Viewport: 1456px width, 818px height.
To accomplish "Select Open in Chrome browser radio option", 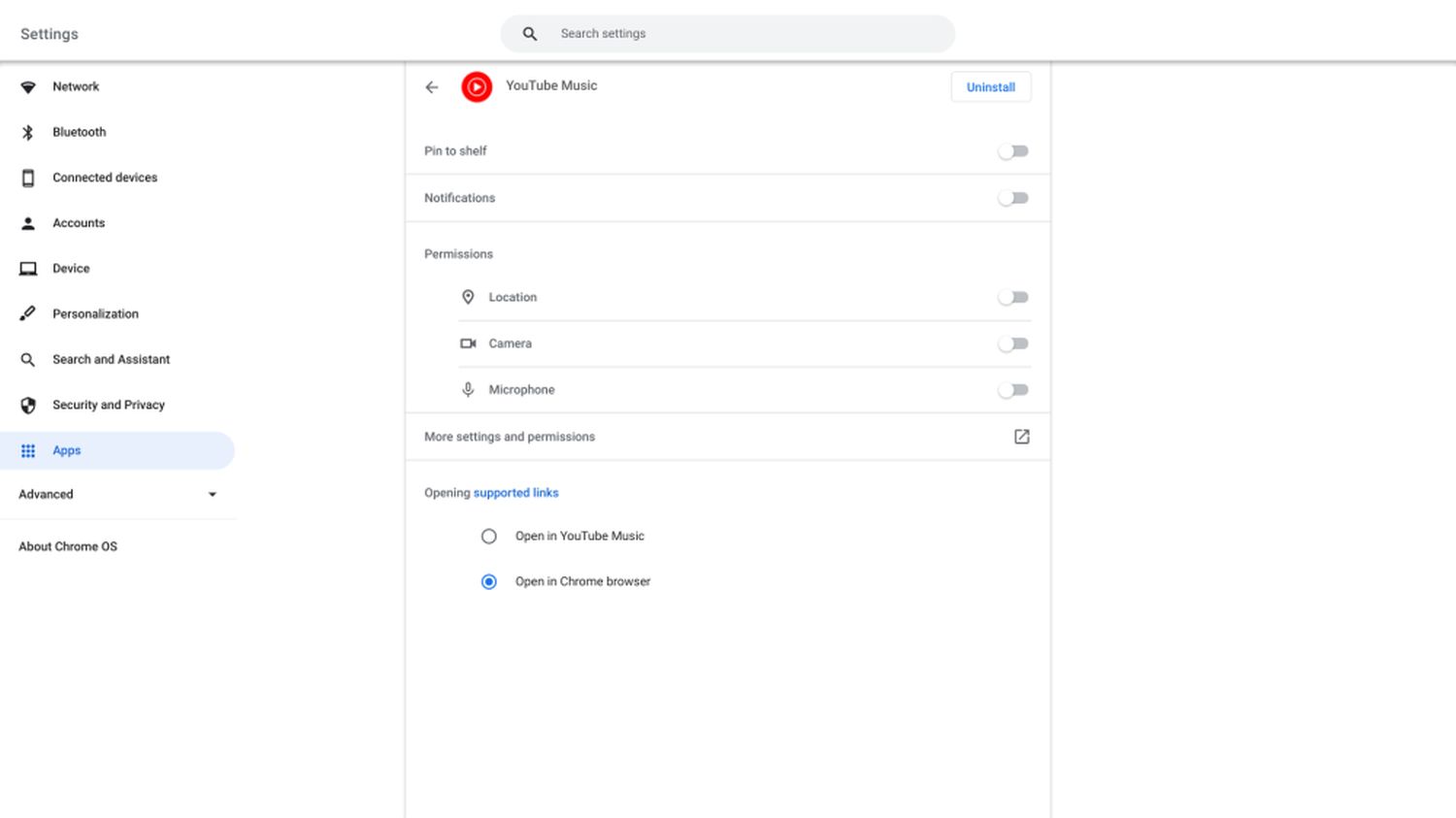I will click(x=489, y=582).
